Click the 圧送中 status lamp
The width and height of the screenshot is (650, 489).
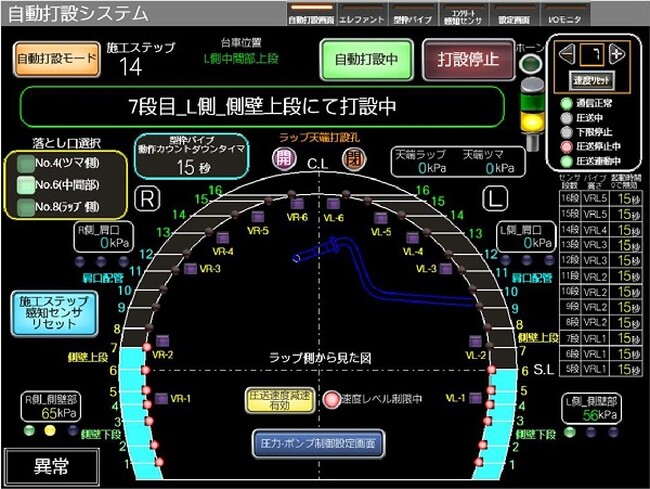tap(567, 118)
